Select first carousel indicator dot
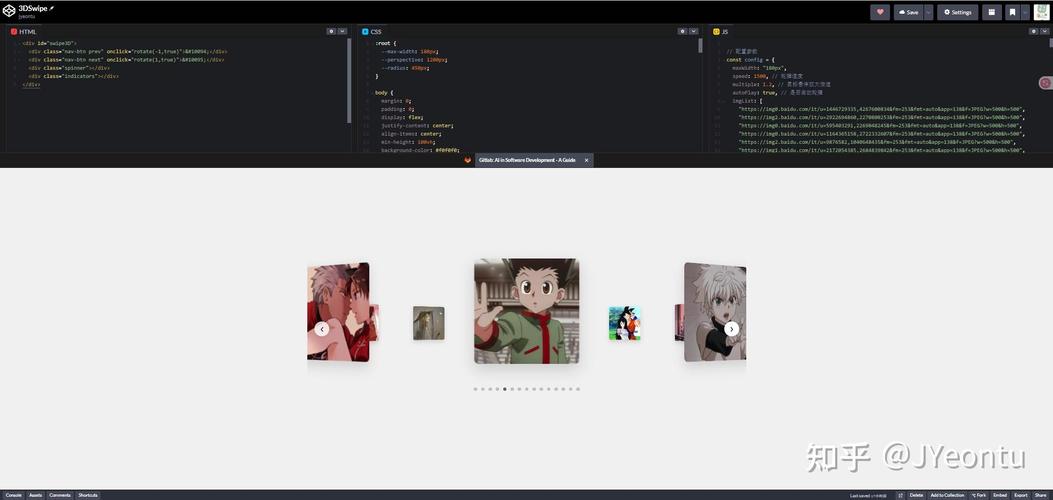1053x500 pixels. (x=475, y=389)
